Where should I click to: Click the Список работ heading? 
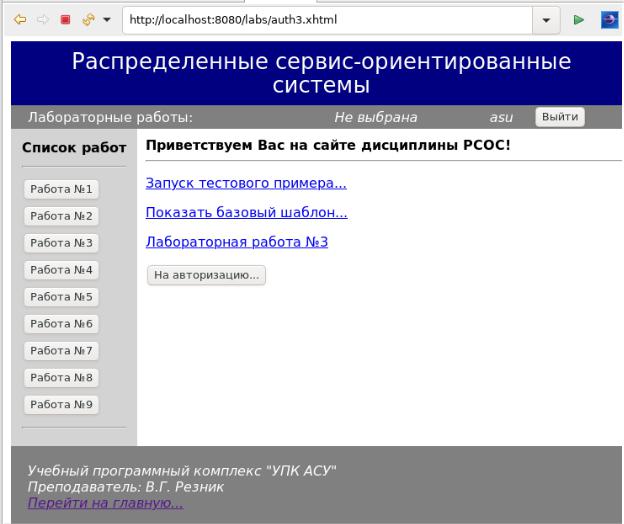click(74, 148)
